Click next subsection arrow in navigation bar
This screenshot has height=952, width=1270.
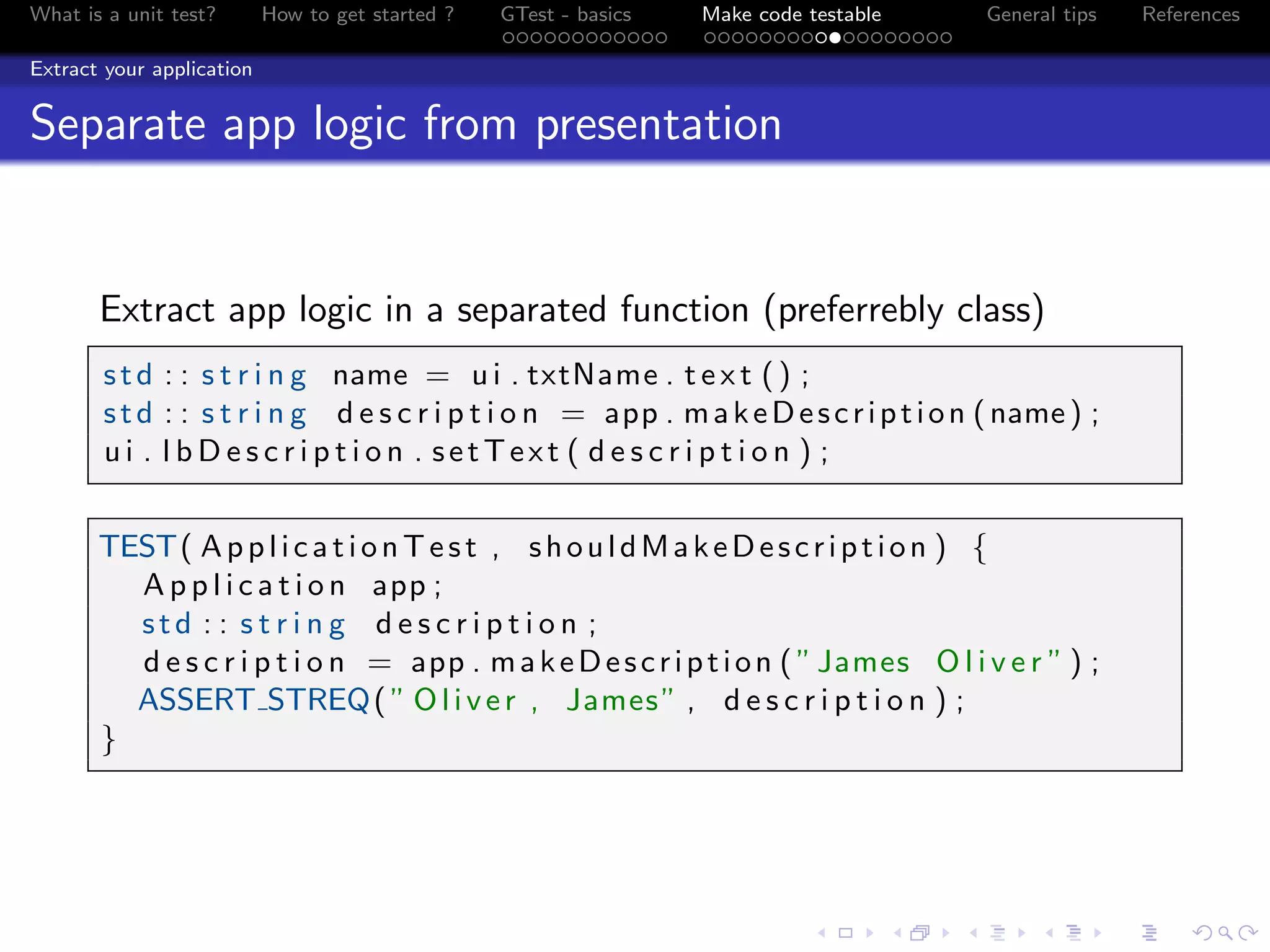point(1022,933)
